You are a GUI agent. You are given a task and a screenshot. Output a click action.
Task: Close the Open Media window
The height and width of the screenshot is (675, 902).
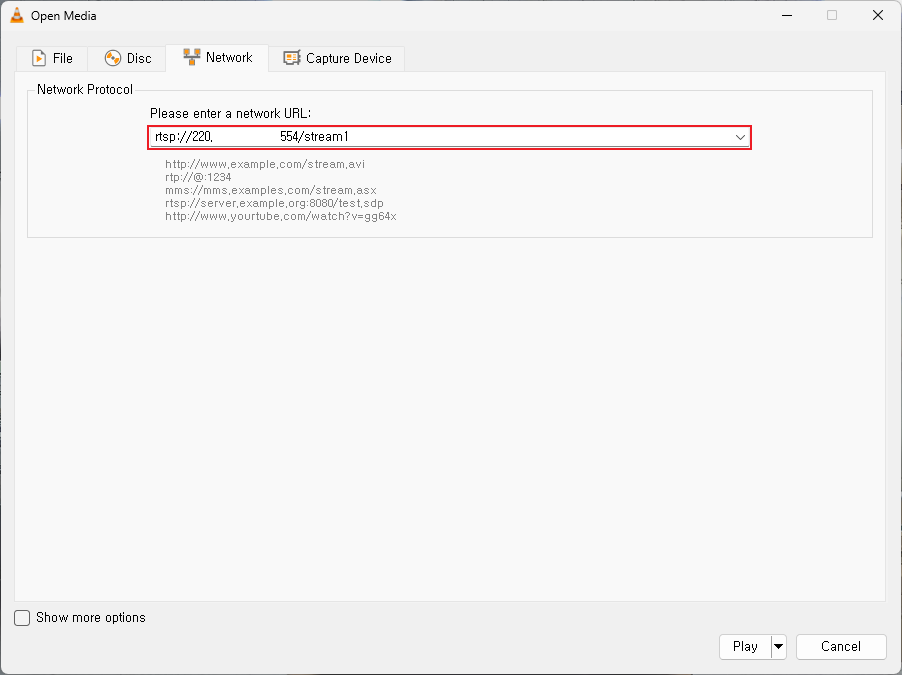877,15
